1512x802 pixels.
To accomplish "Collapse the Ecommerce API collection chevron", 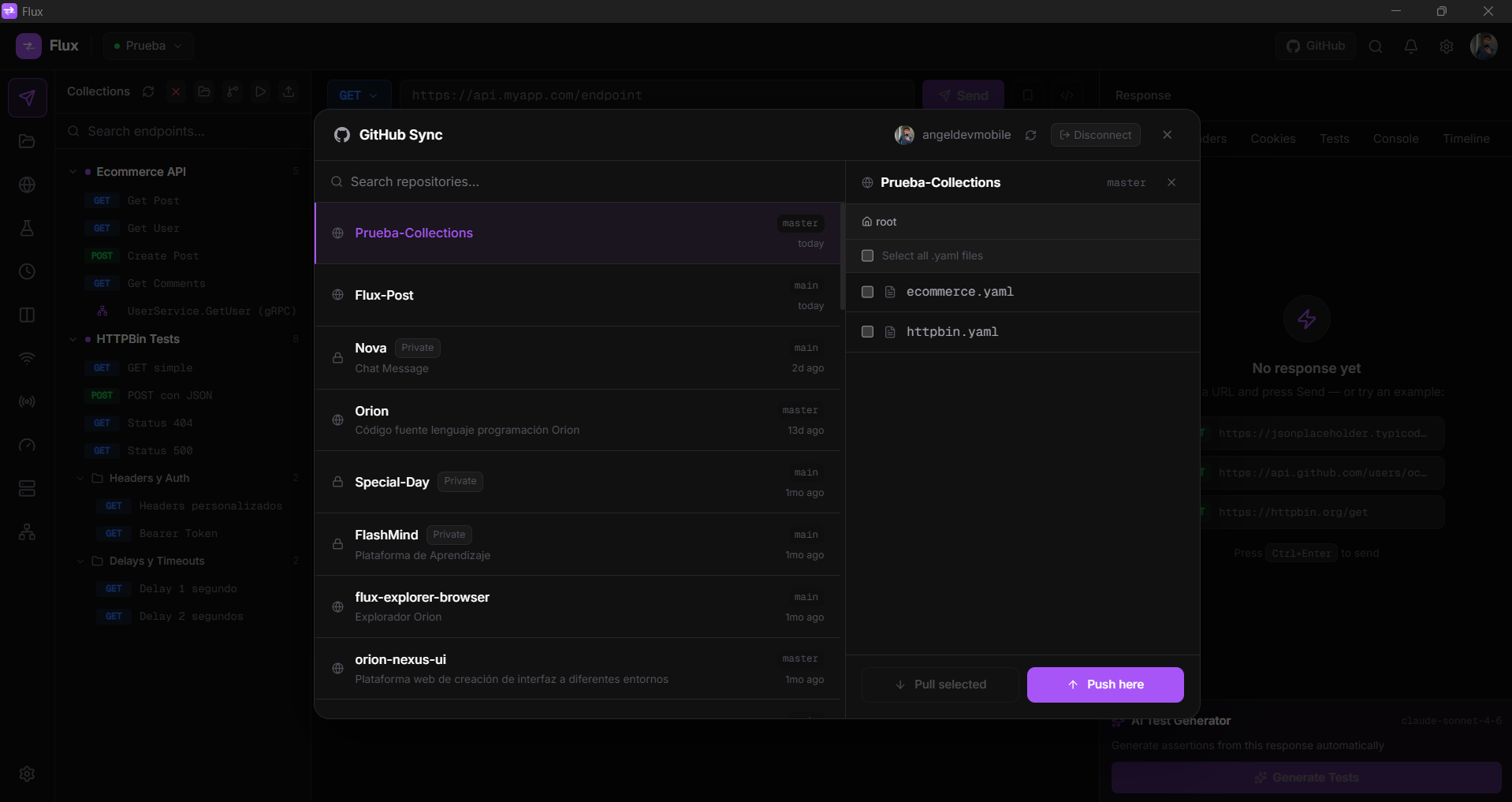I will [73, 171].
